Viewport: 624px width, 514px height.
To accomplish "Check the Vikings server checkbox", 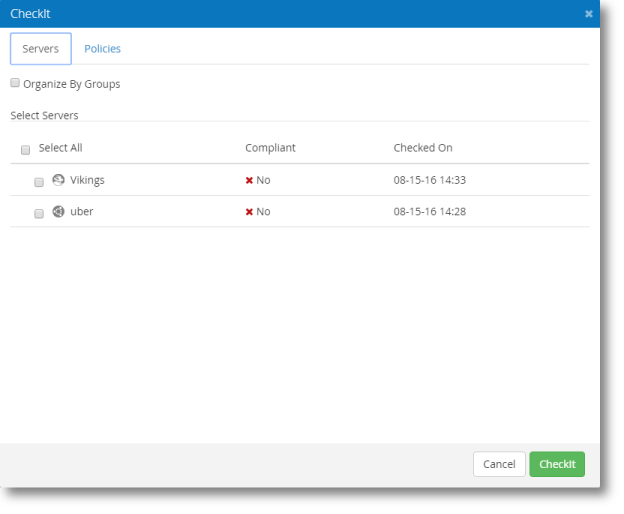I will point(39,182).
